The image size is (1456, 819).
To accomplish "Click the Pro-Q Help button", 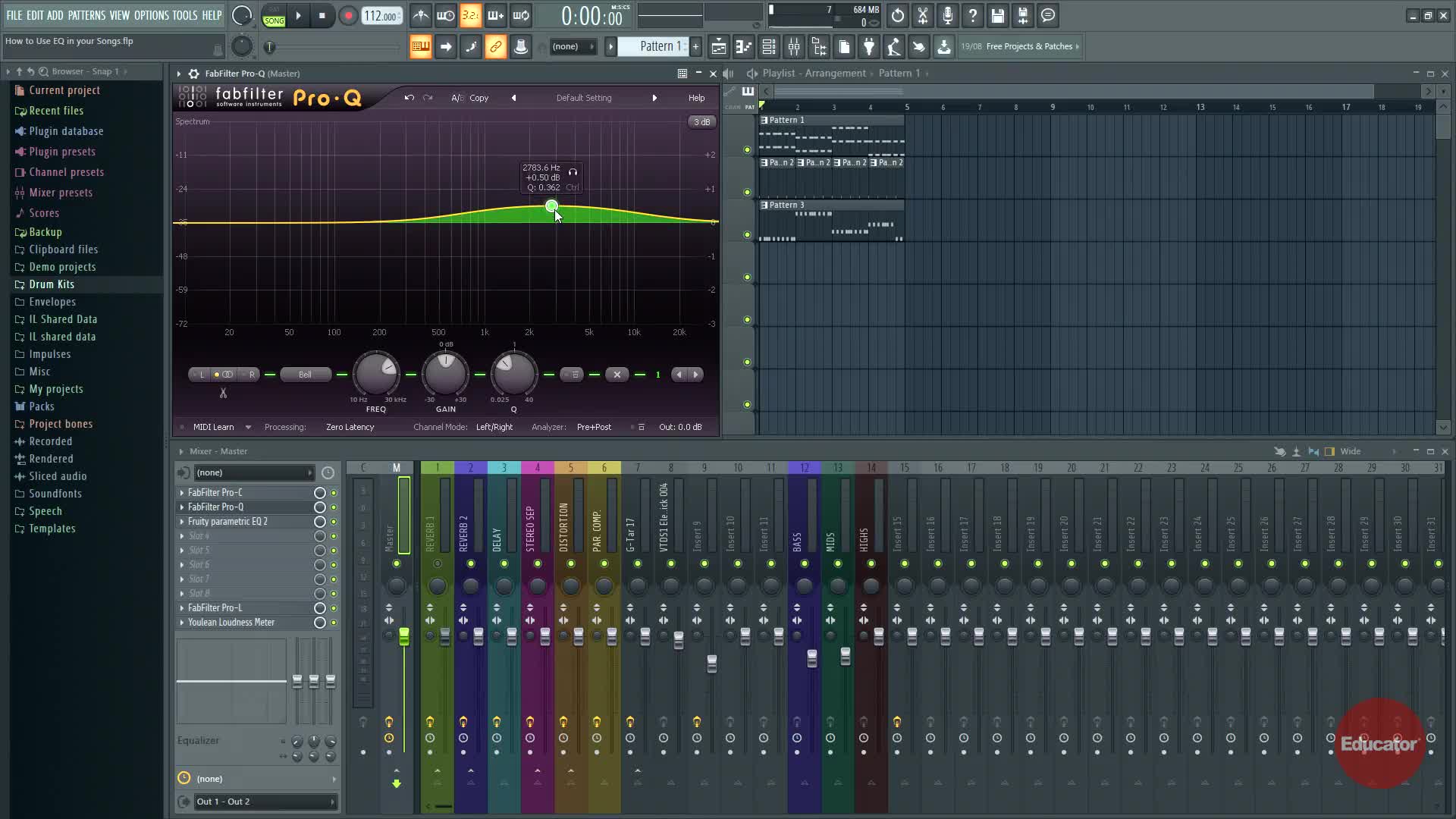I will [696, 98].
